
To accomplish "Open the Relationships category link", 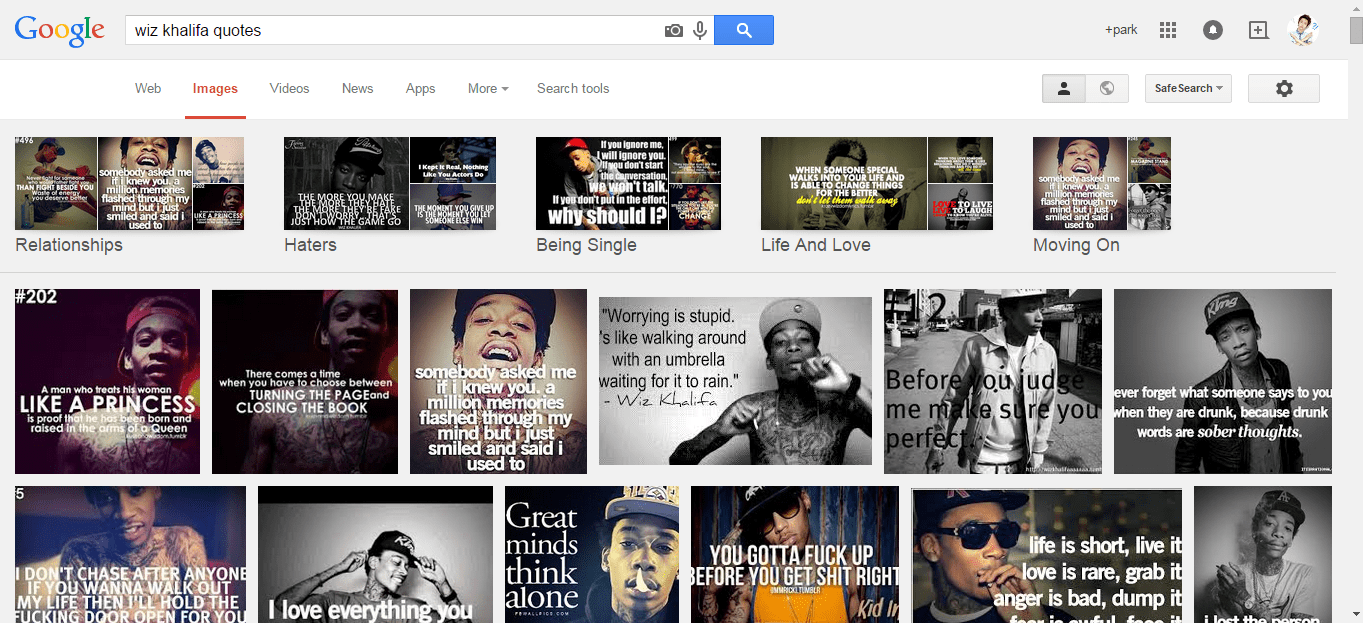I will [x=69, y=245].
